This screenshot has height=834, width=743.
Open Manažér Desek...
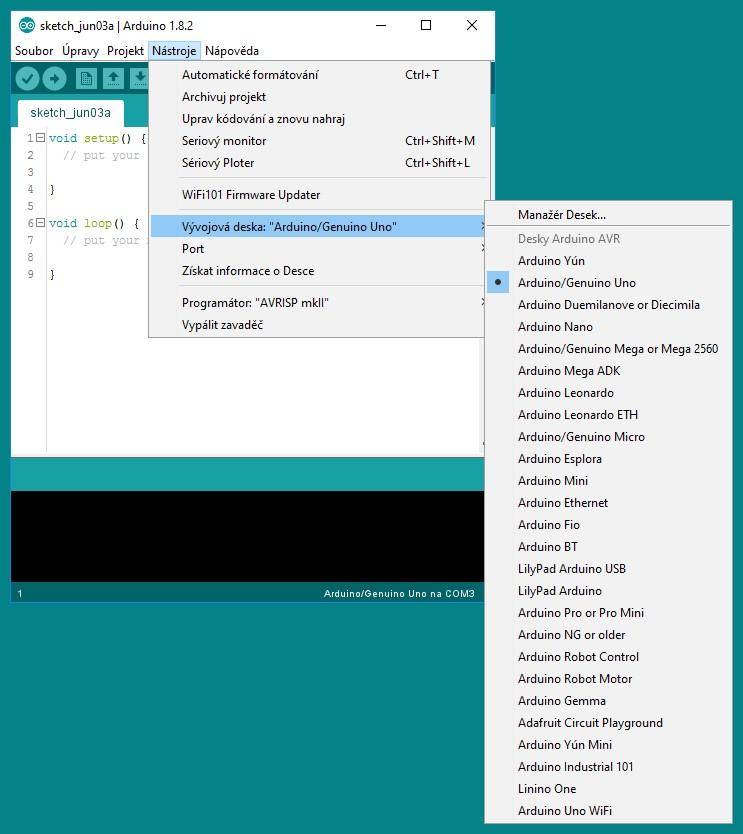coord(608,215)
